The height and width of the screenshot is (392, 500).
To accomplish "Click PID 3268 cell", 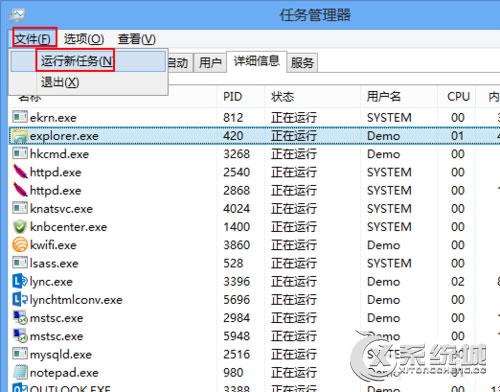I will click(237, 154).
